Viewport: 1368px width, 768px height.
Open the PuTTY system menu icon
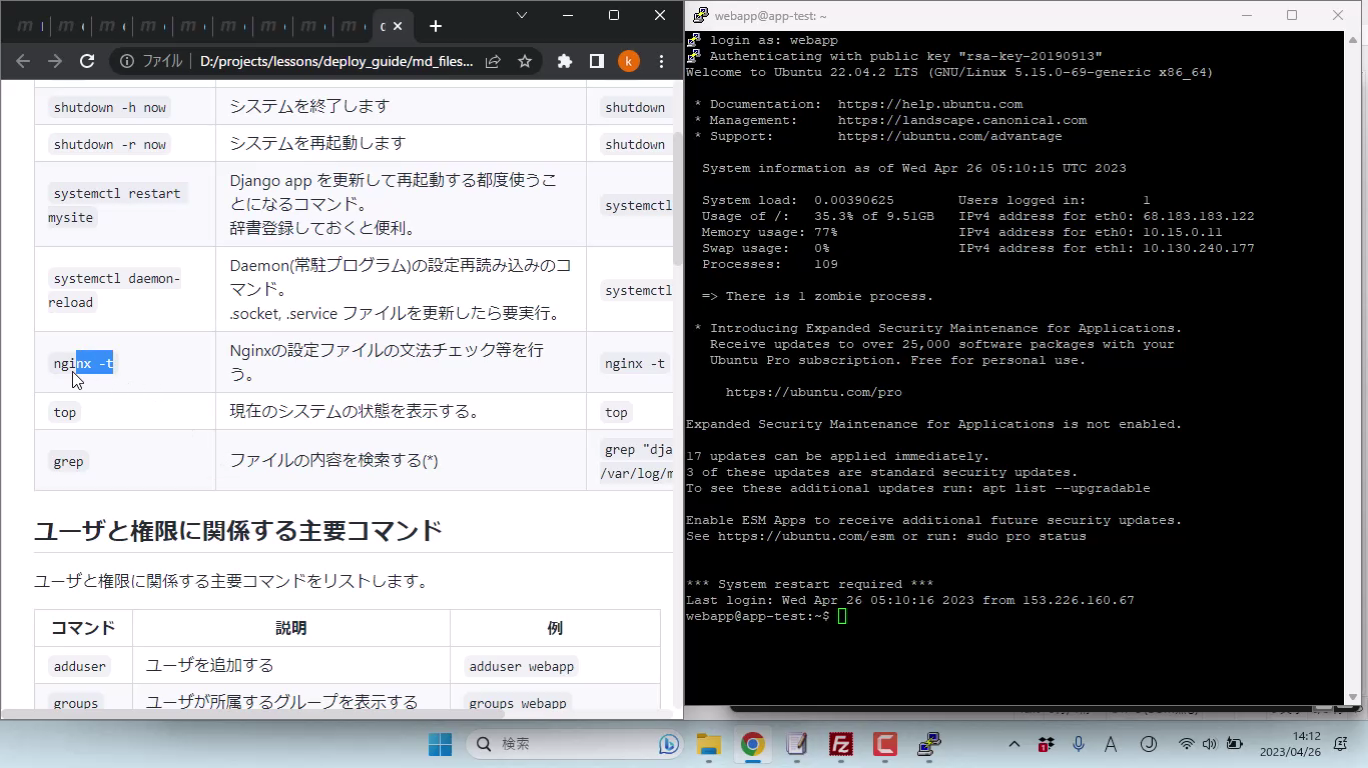click(700, 15)
